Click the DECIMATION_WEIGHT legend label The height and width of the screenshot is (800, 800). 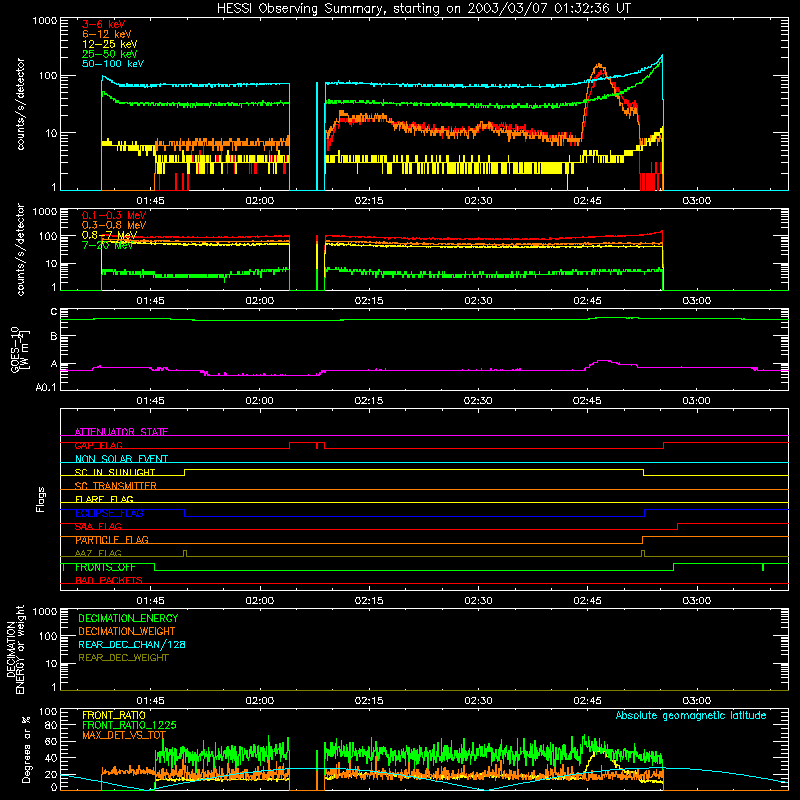(127, 631)
